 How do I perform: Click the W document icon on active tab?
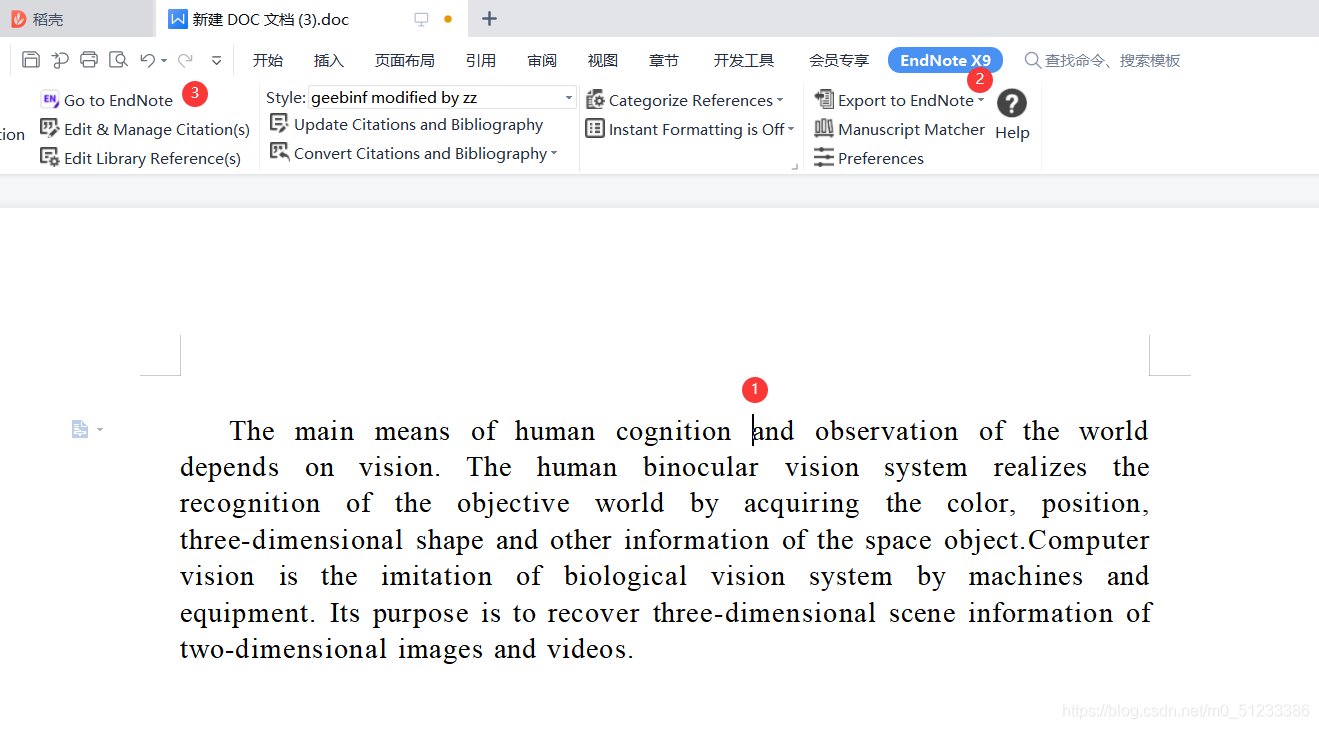[178, 19]
